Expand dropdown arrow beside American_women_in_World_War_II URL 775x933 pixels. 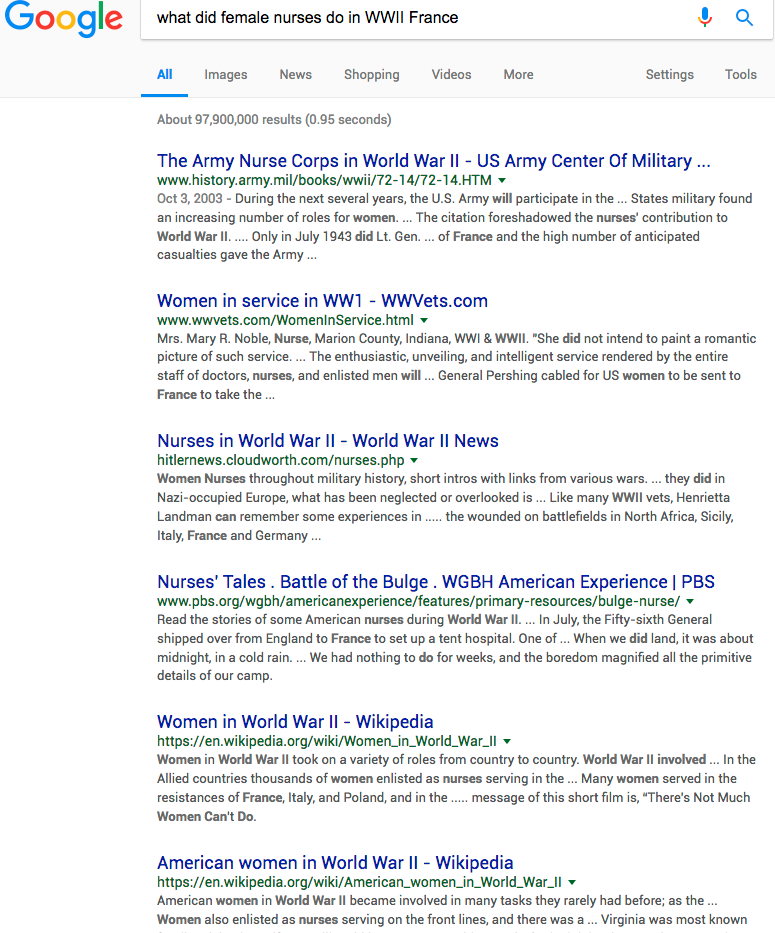[572, 882]
